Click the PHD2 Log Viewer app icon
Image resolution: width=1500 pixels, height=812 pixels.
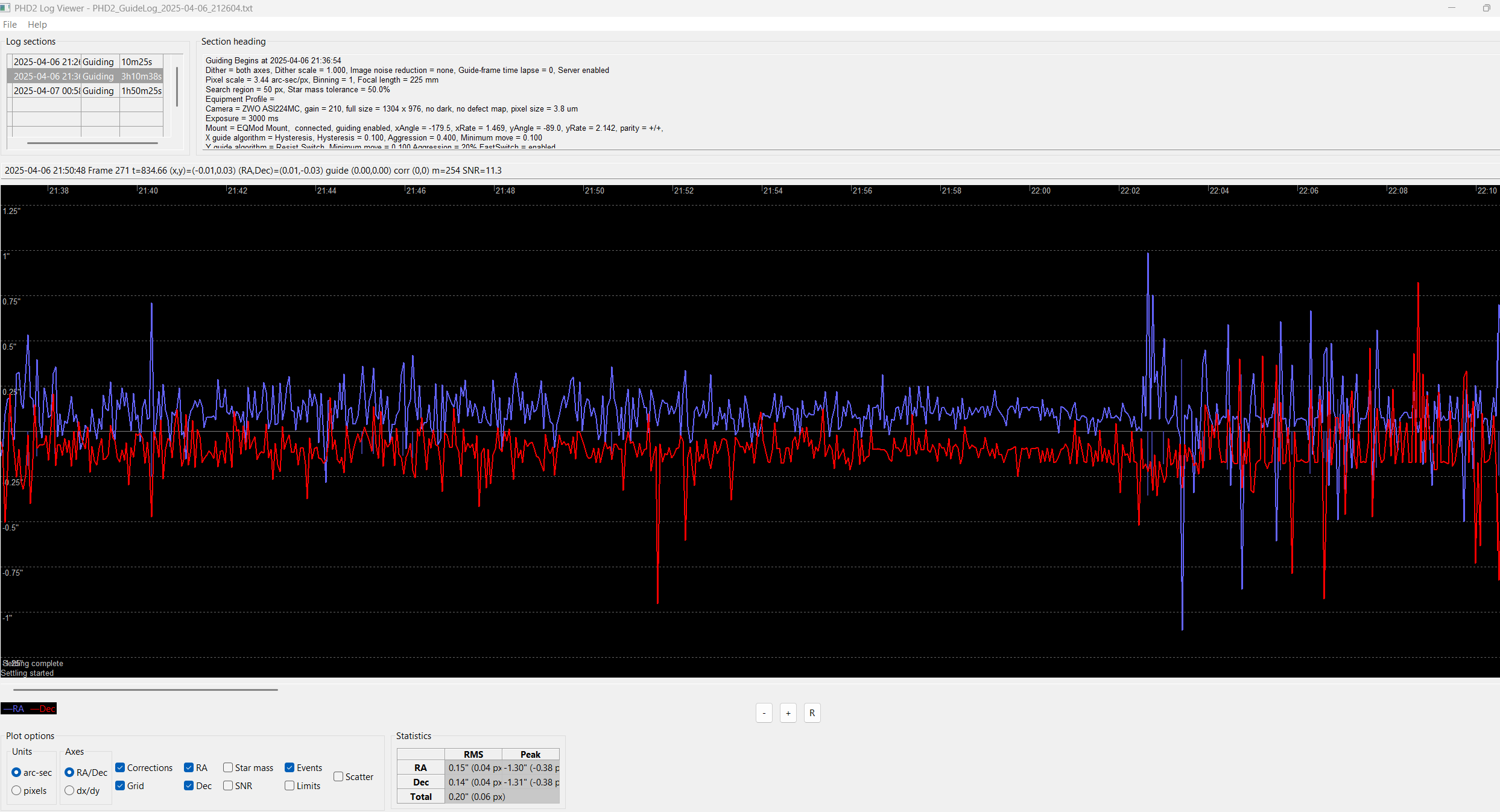tap(5, 8)
